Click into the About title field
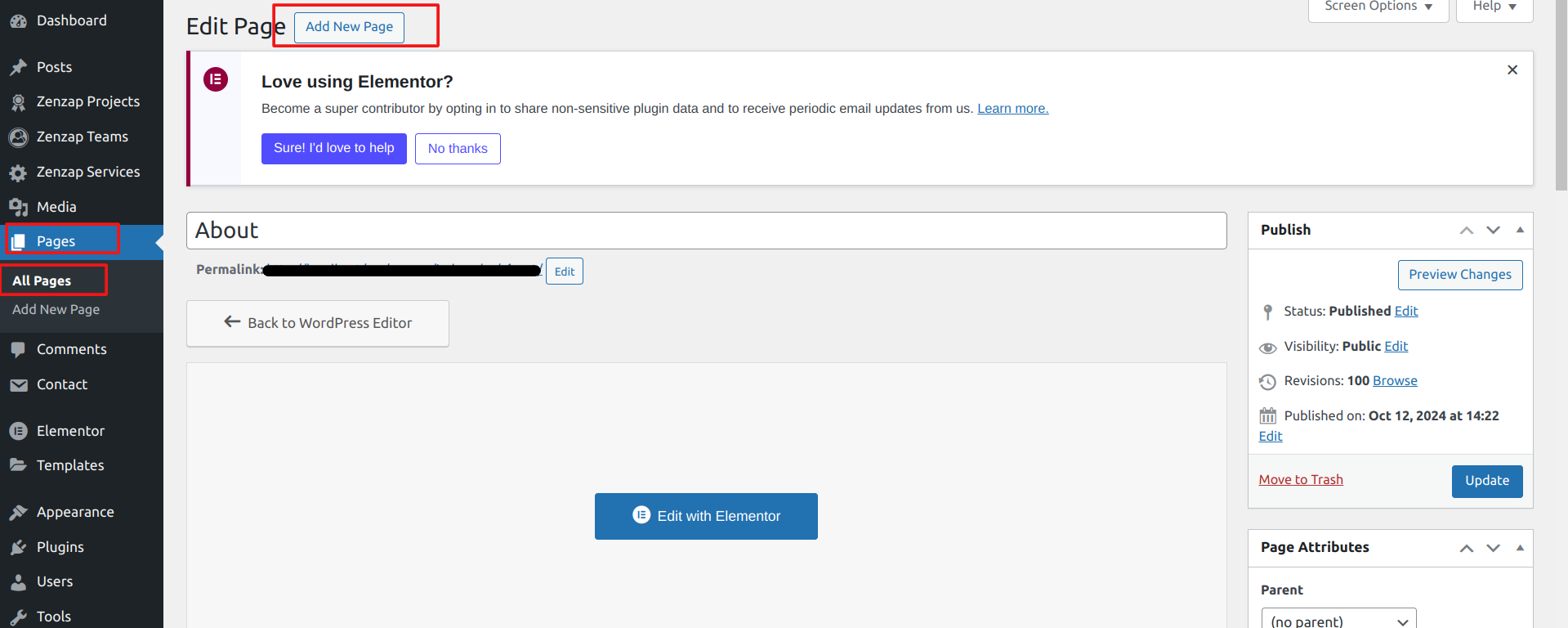Screen dimensions: 1568x628 coord(706,231)
